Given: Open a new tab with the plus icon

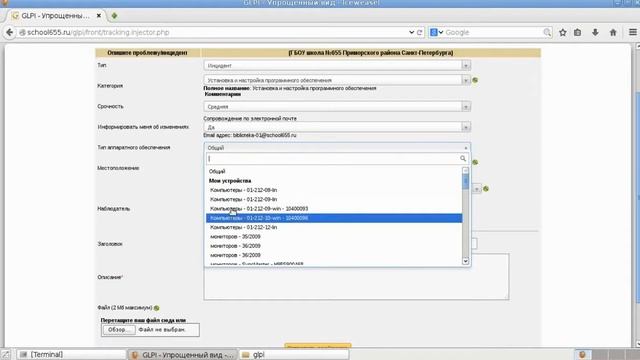Looking at the screenshot, I should [x=114, y=16].
